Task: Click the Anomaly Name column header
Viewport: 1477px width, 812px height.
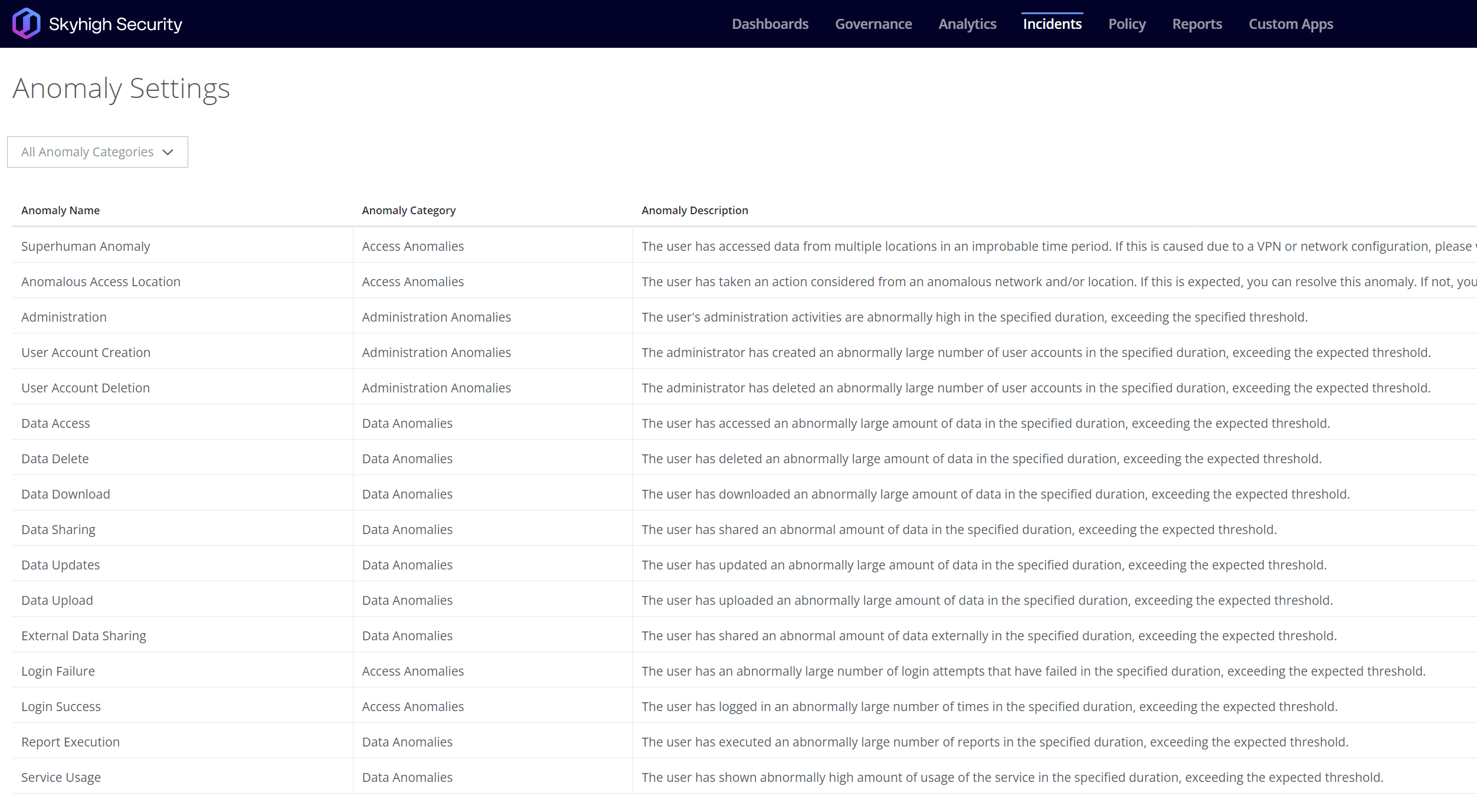Action: (x=60, y=211)
